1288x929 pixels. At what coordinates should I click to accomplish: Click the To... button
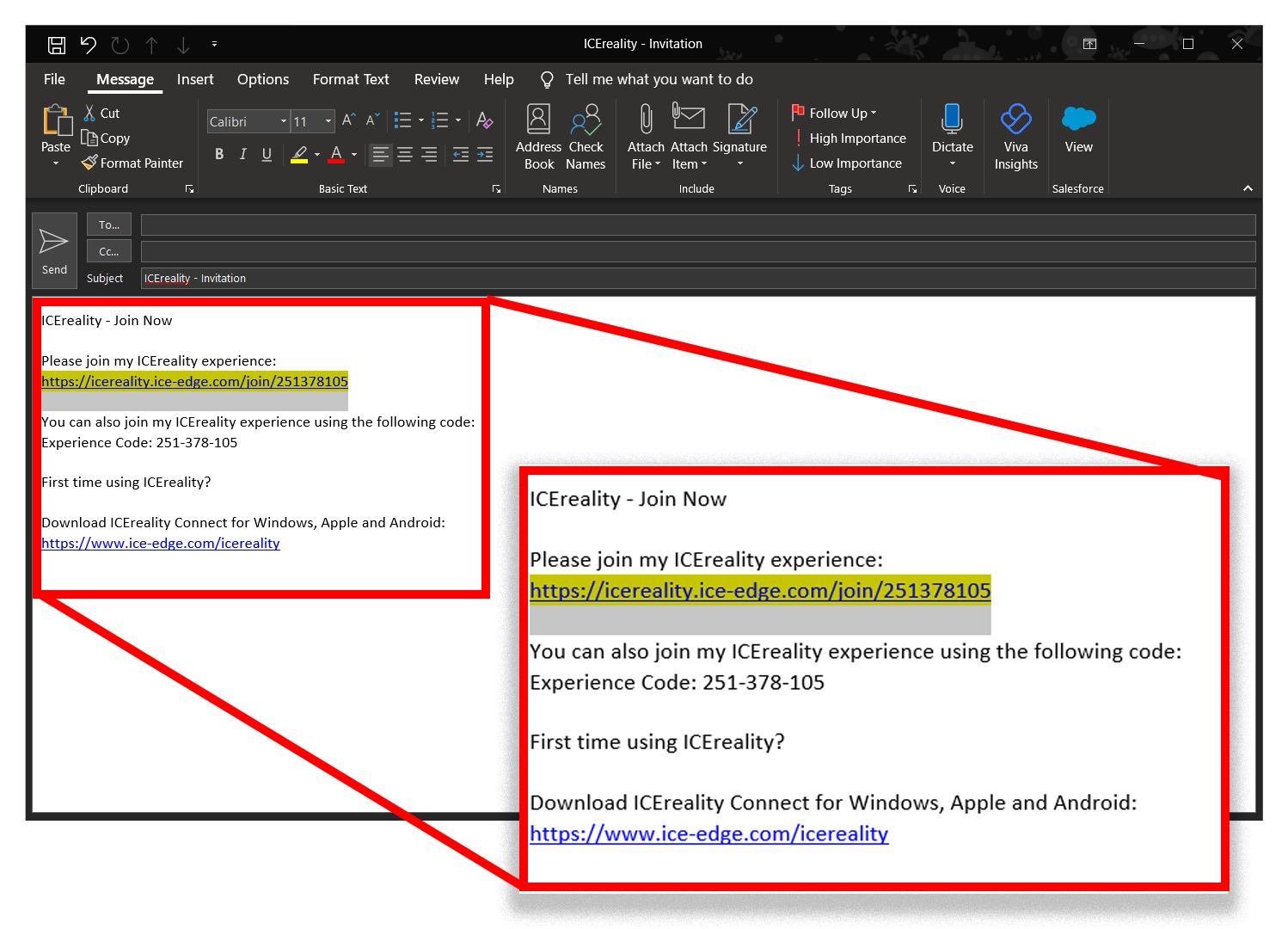(109, 225)
